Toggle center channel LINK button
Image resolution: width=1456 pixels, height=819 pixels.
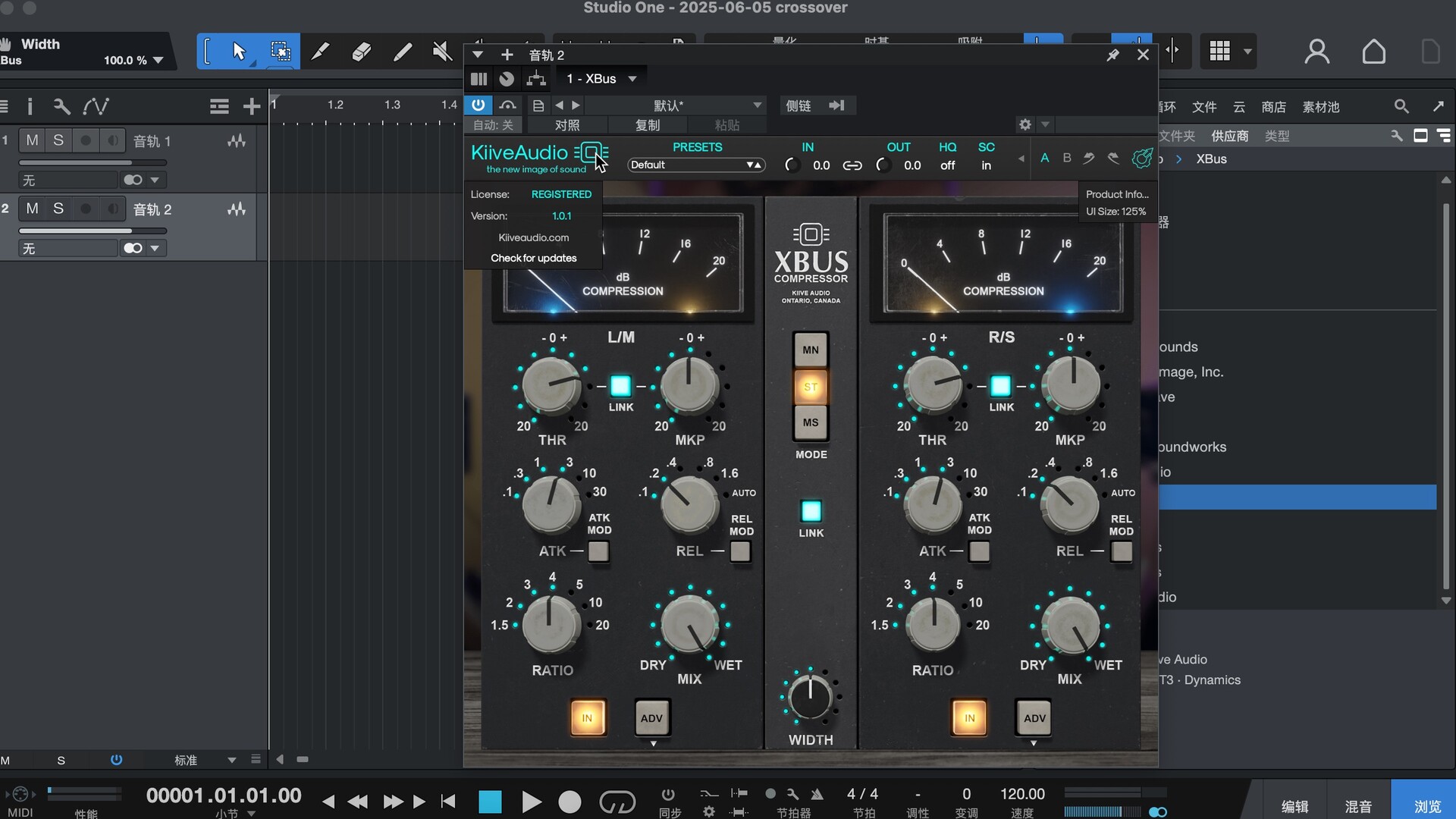click(x=811, y=511)
